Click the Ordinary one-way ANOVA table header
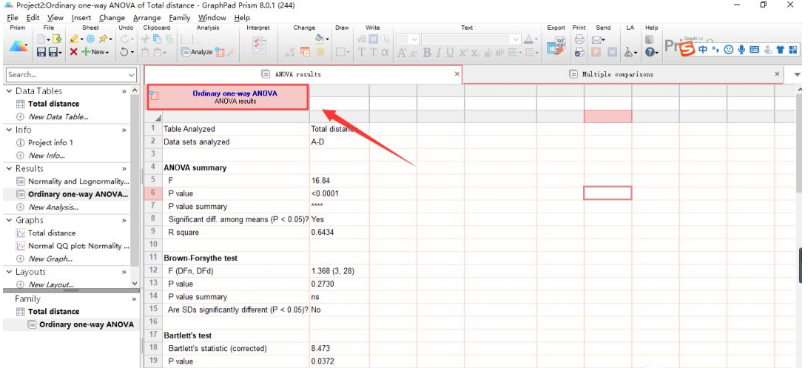This screenshot has width=808, height=368. click(228, 97)
